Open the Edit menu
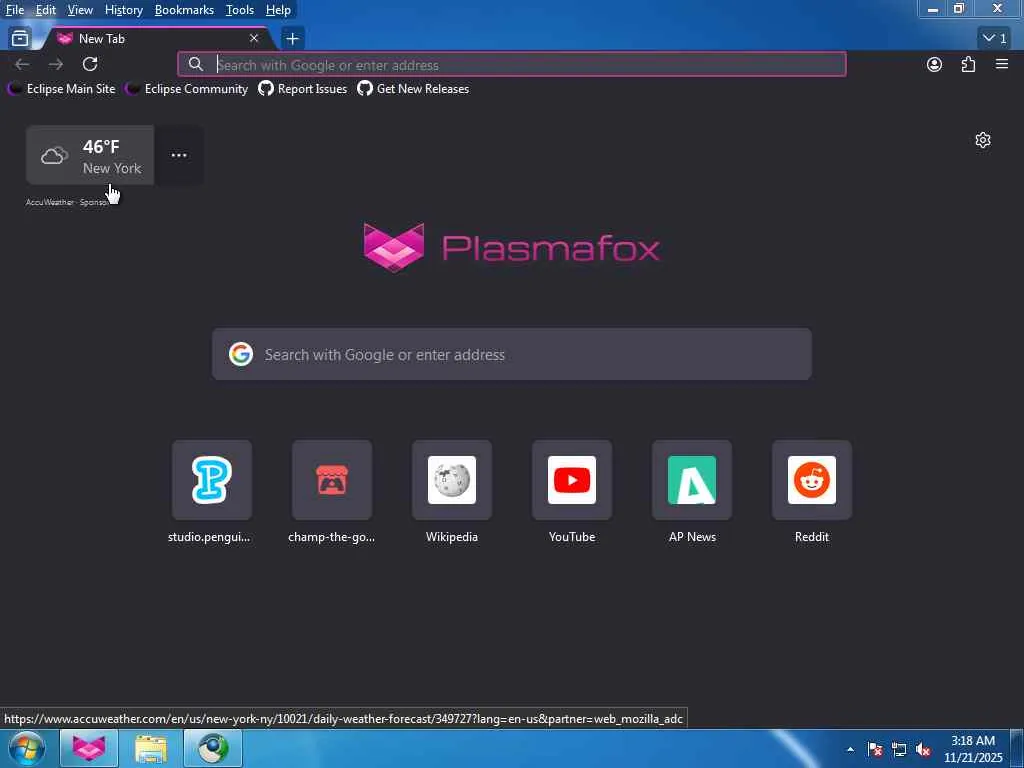The image size is (1024, 768). click(46, 10)
